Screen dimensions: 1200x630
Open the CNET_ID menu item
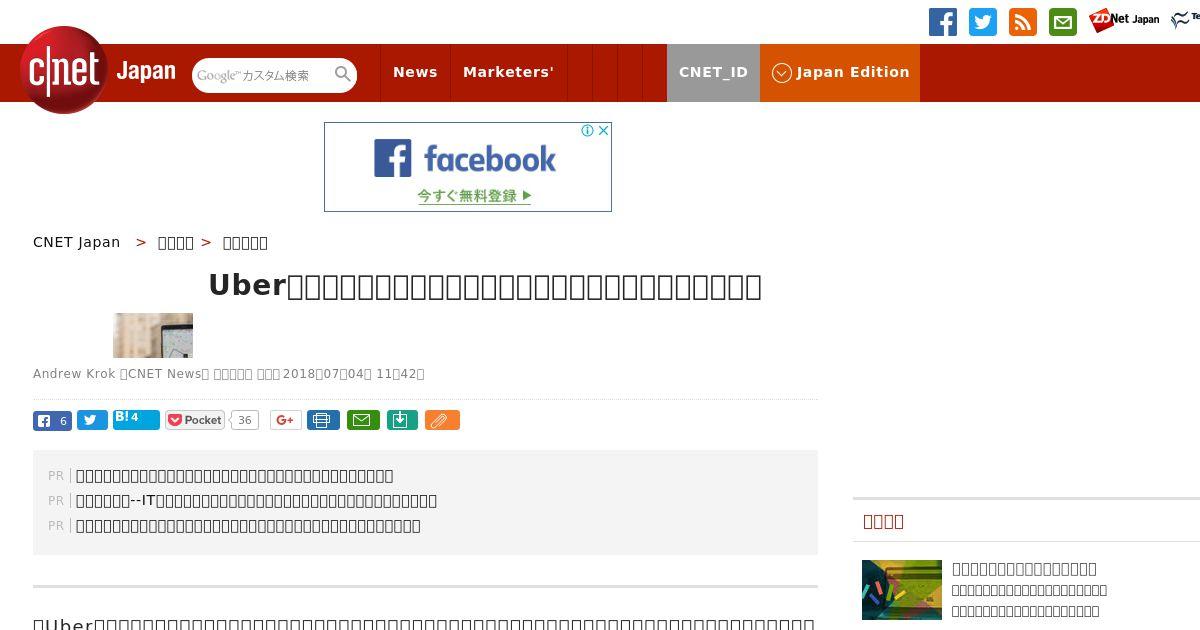click(x=713, y=72)
